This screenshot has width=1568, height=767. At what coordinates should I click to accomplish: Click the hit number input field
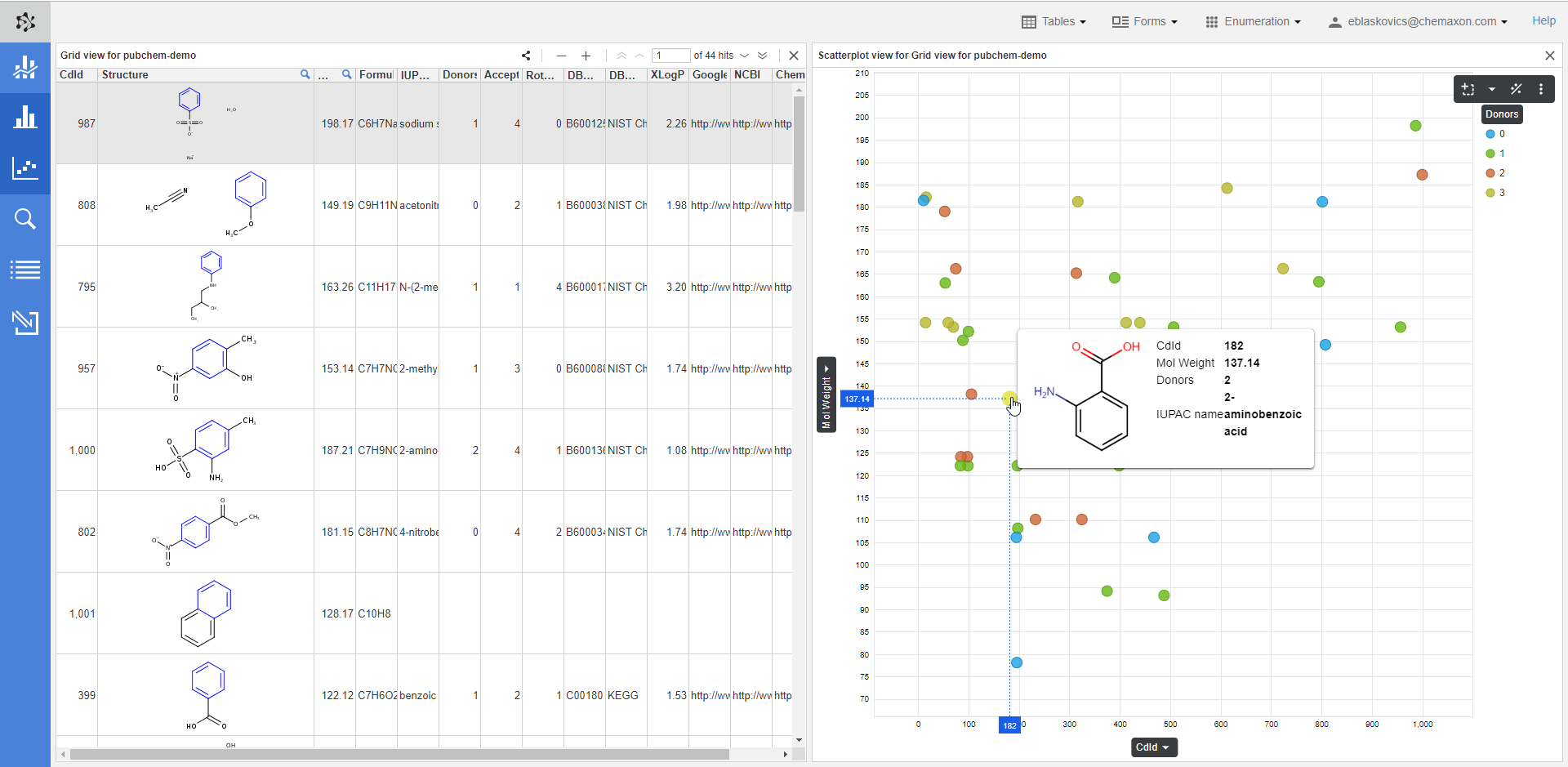pyautogui.click(x=670, y=56)
